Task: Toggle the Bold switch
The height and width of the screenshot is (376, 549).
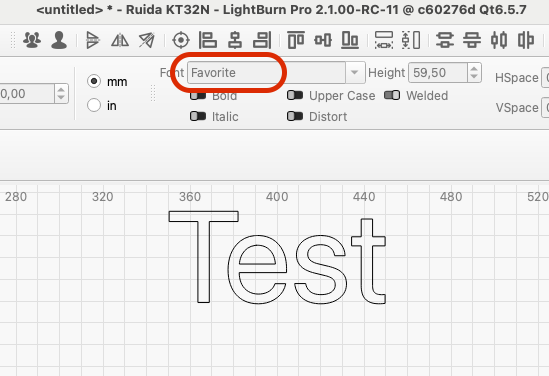Action: coord(198,96)
